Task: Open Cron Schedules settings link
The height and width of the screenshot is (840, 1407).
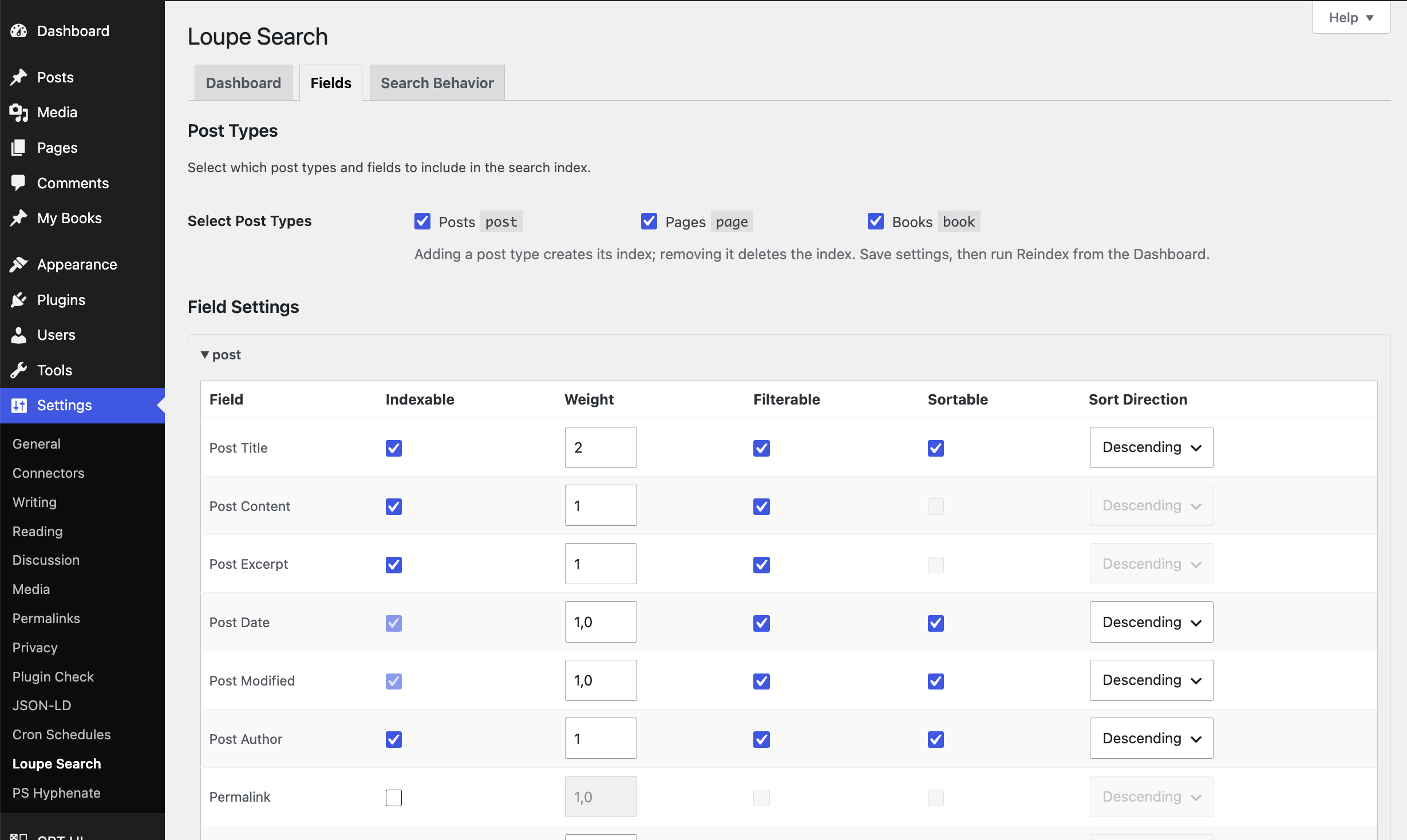Action: 62,735
